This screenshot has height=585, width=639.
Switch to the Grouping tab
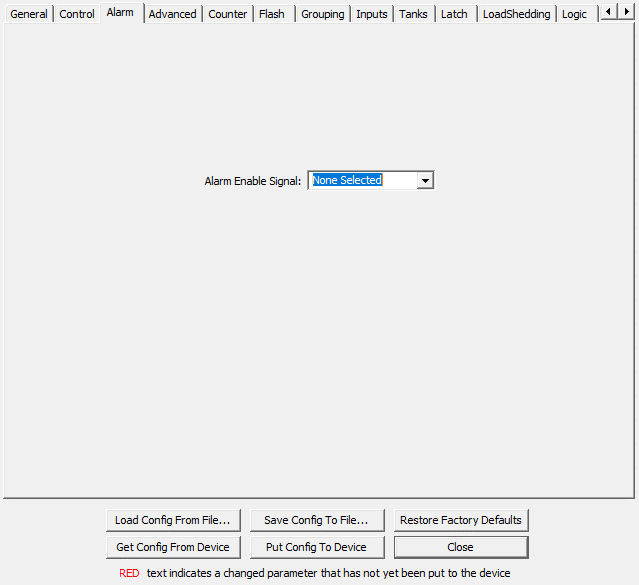(322, 14)
